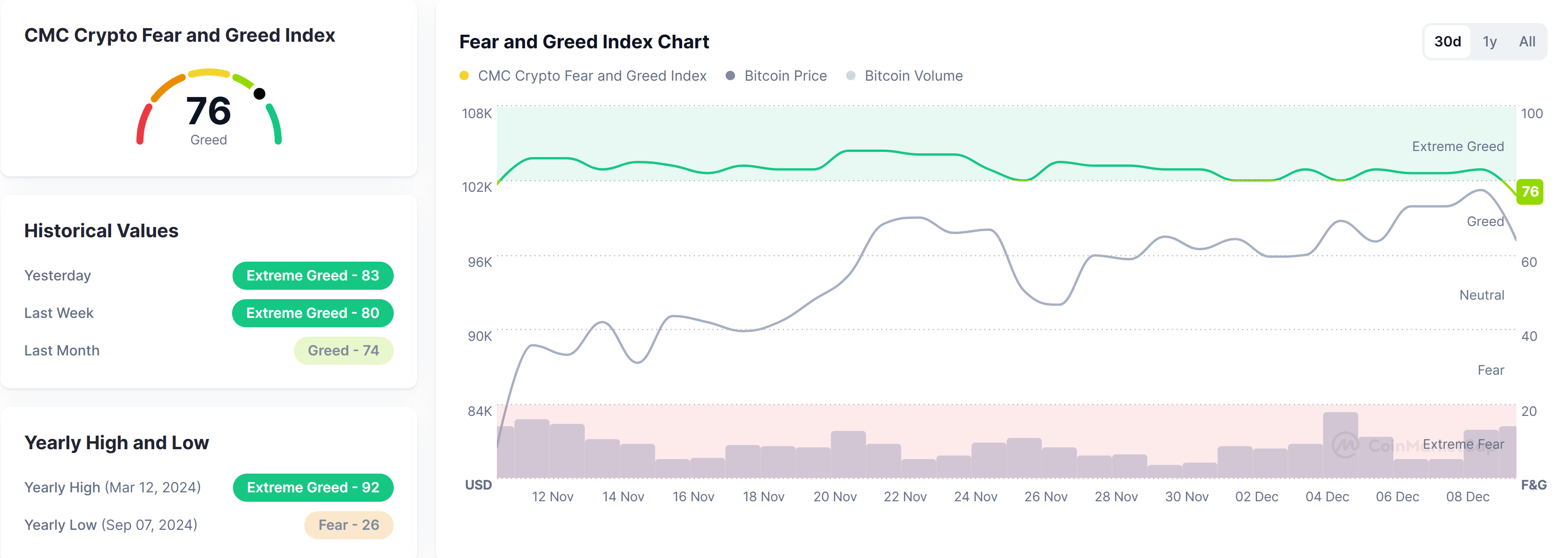Switch chart range to 30d
Screen dimensions: 1568x558
point(1447,41)
